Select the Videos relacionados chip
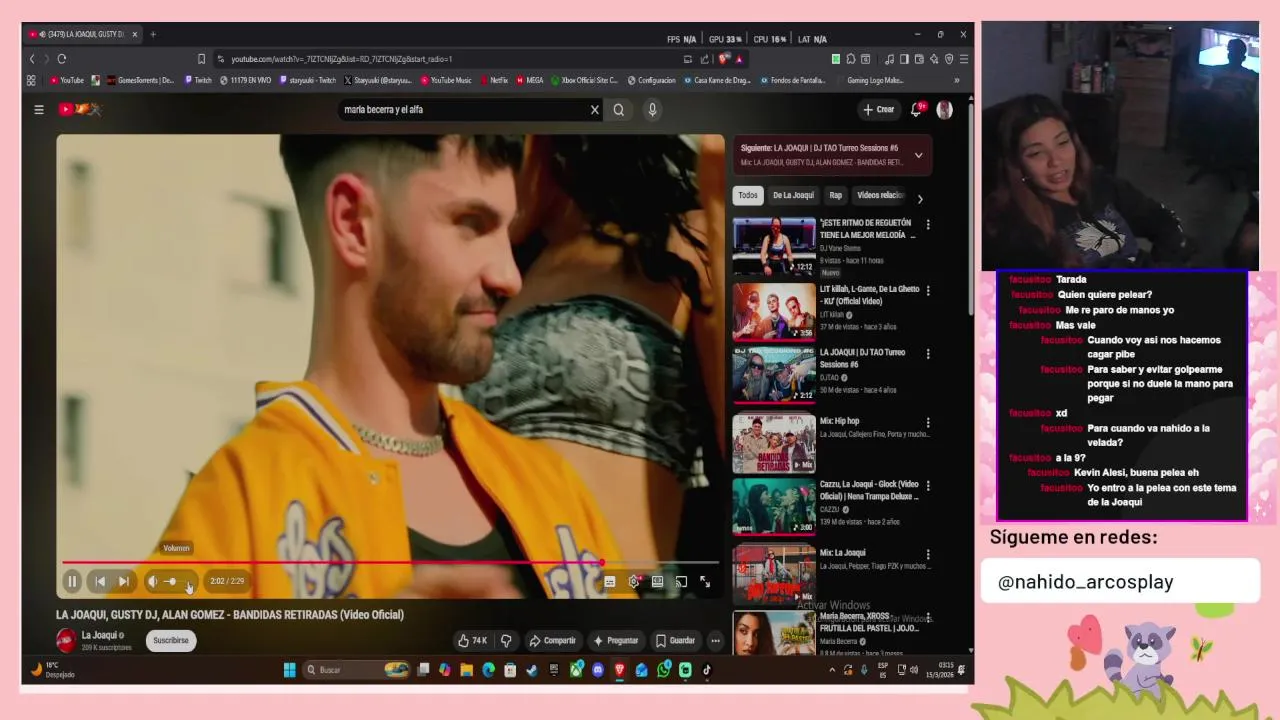Viewport: 1280px width, 720px height. click(880, 196)
